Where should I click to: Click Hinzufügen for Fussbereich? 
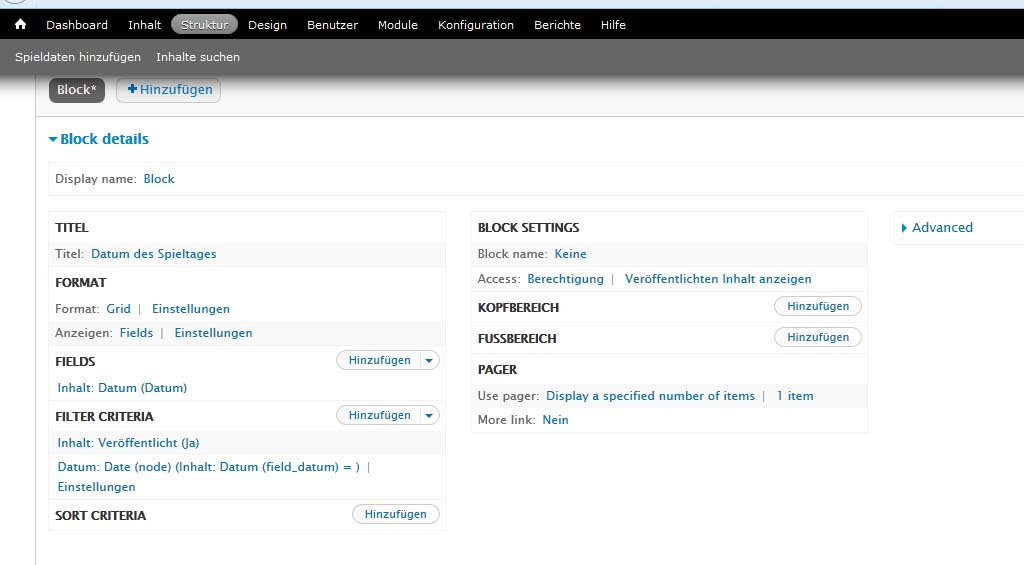tap(817, 338)
